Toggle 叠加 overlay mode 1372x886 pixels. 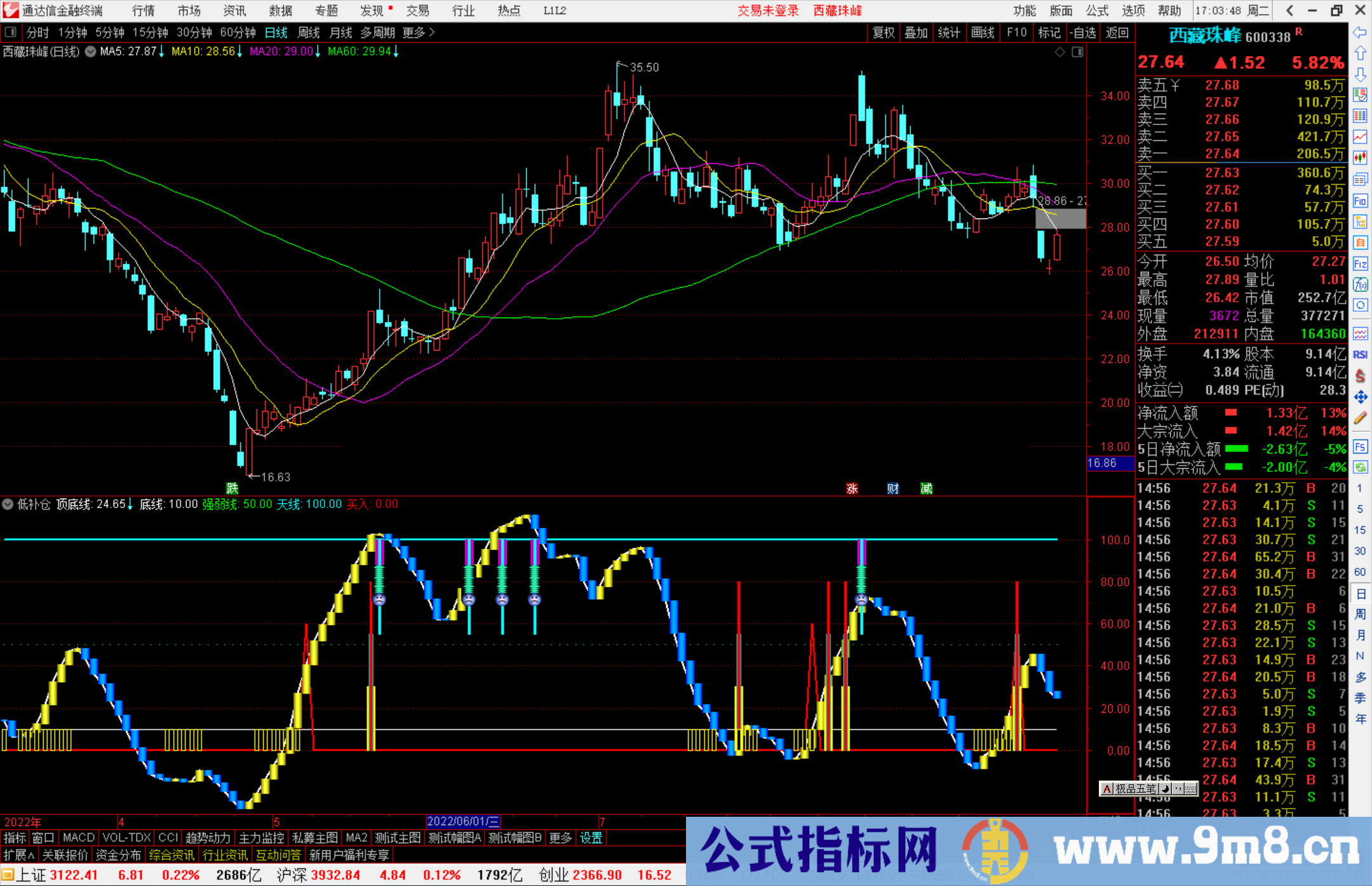(x=917, y=33)
